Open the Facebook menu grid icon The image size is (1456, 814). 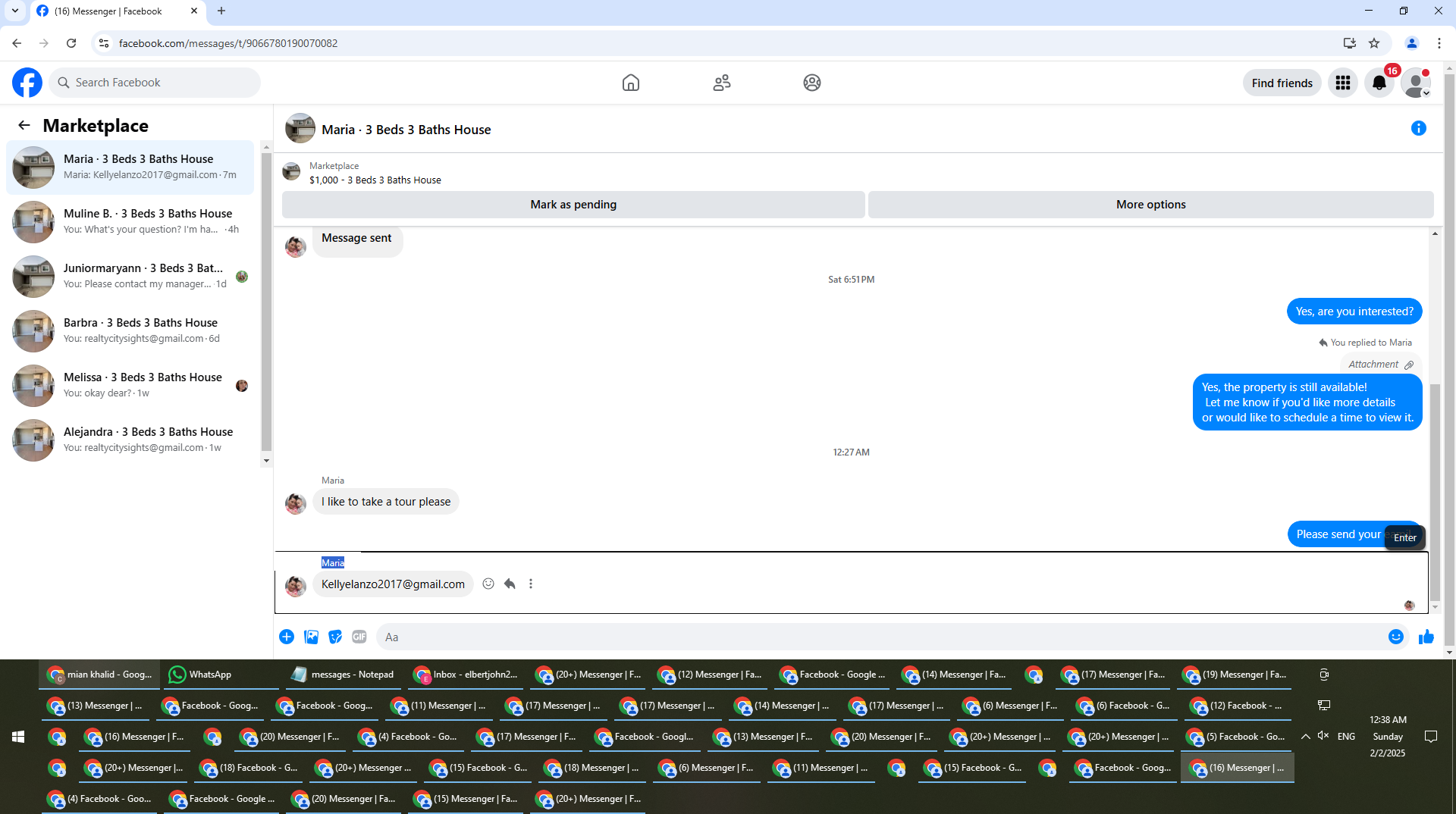coord(1342,83)
